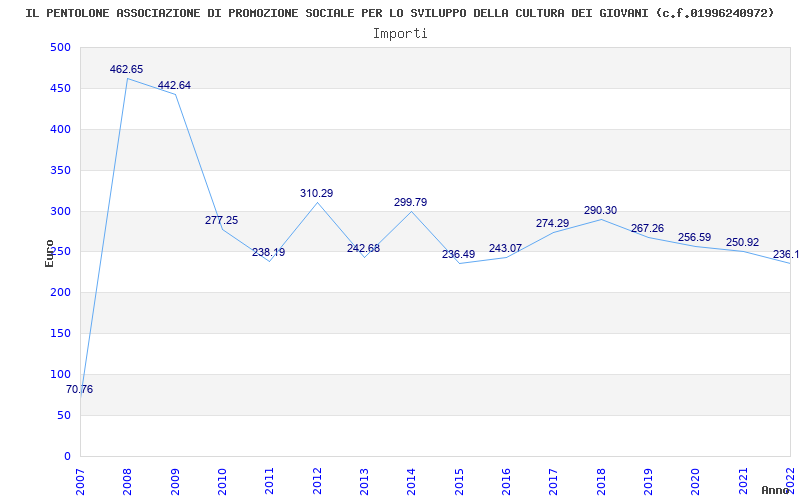
Task: Select the 2019 x-axis year label
Action: click(648, 481)
